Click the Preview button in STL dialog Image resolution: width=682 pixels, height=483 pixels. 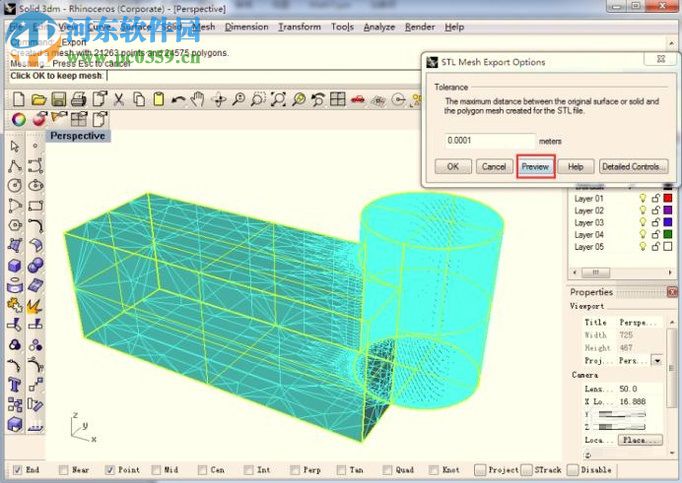pos(536,166)
